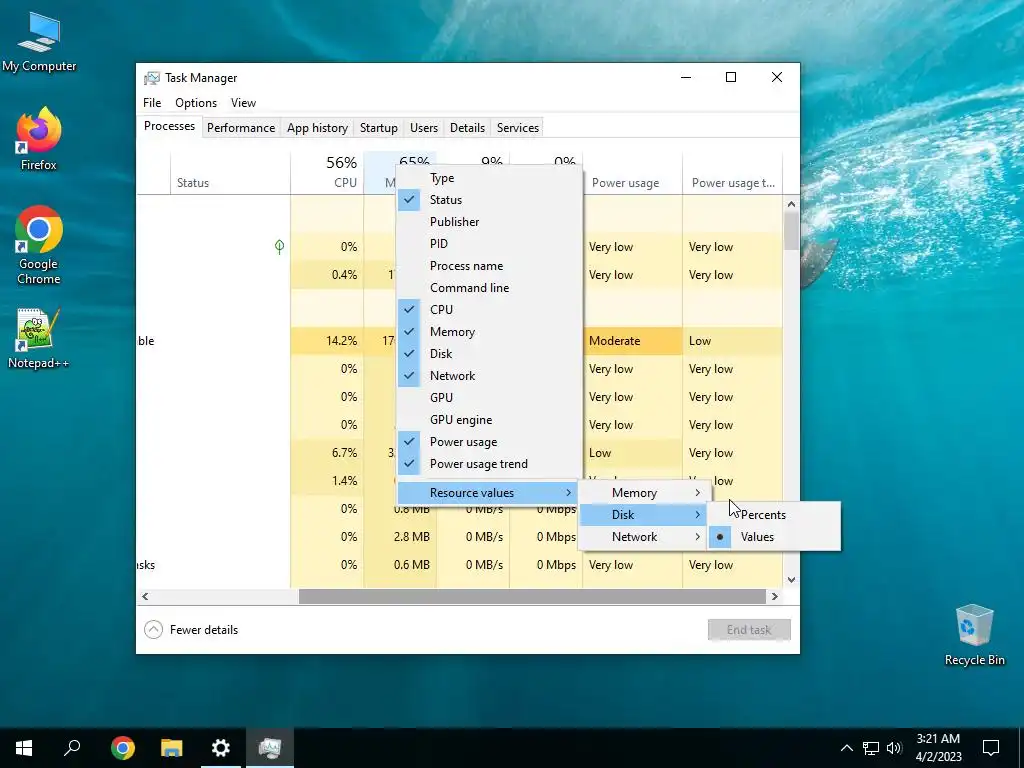Open the My Computer desktop icon
Image resolution: width=1024 pixels, height=768 pixels.
39,42
